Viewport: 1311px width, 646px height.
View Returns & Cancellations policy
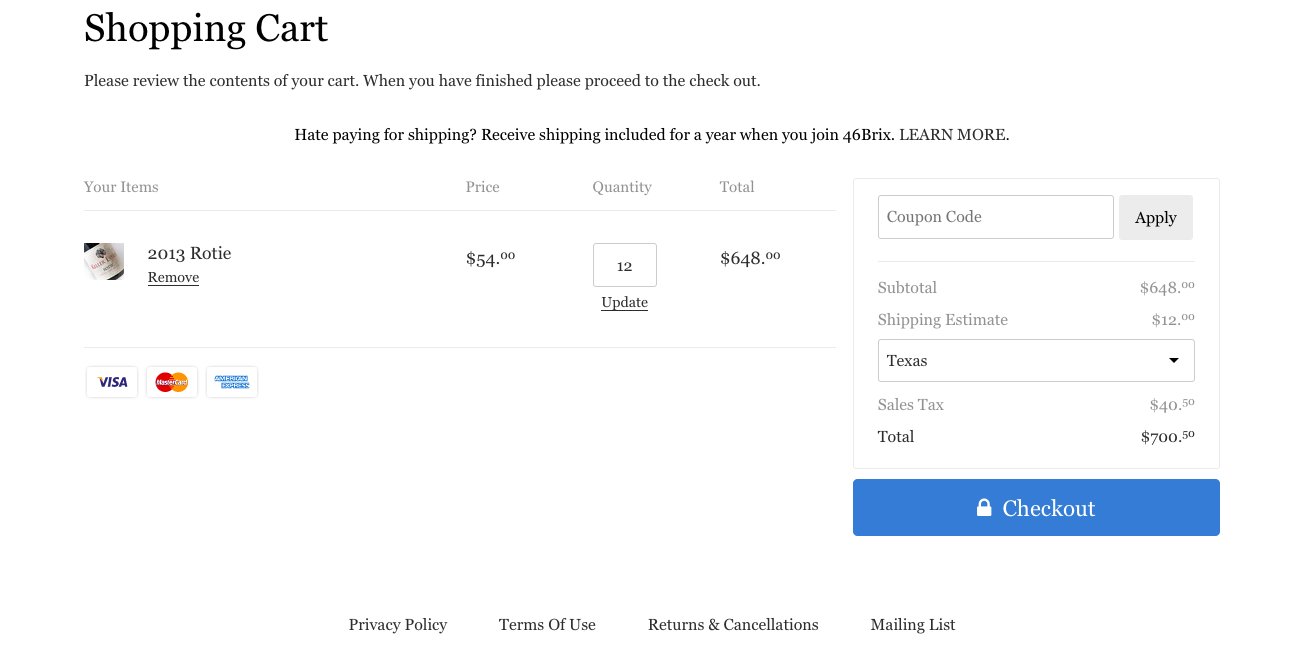[733, 625]
